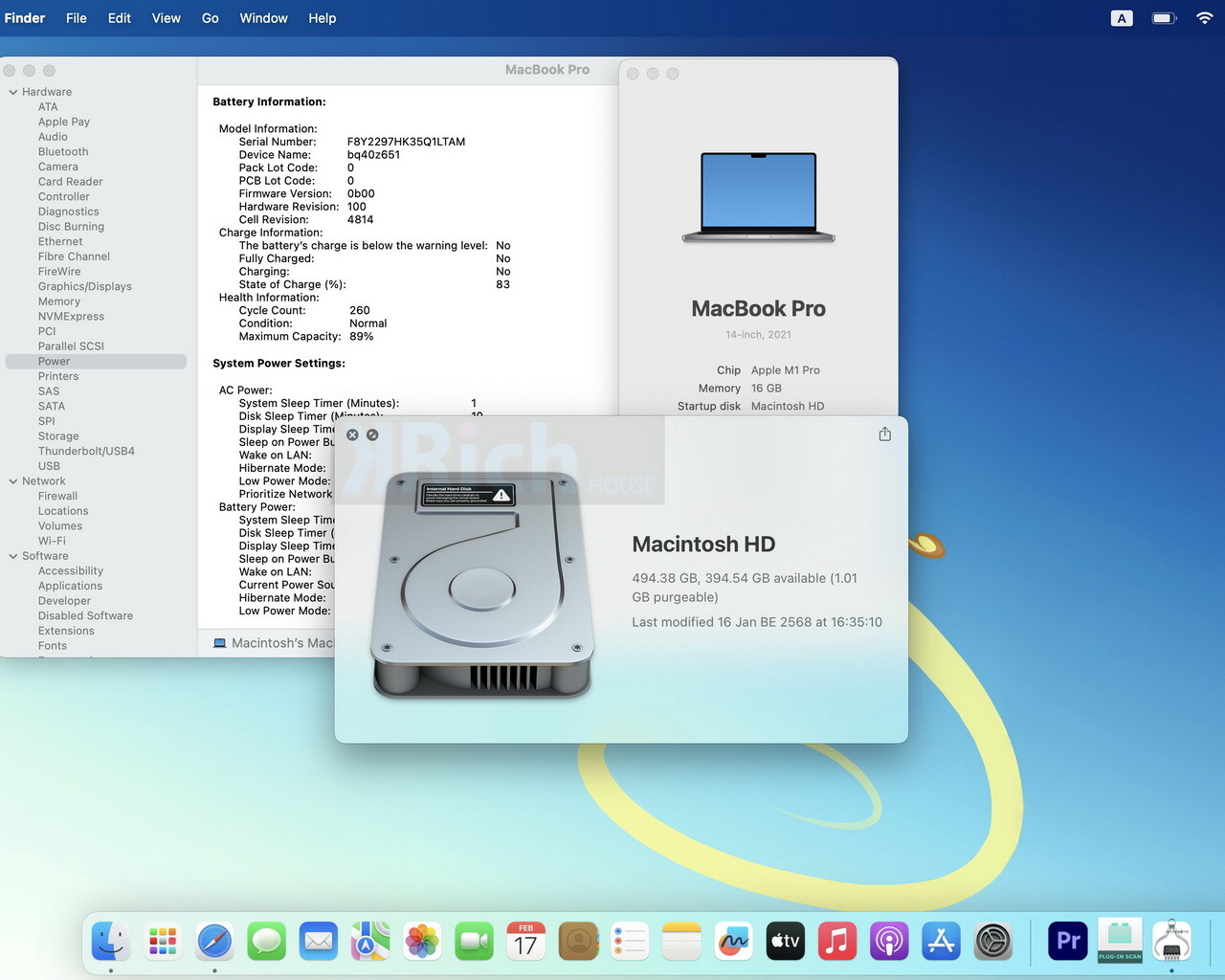This screenshot has width=1225, height=980.
Task: Open Calendar showing Feb 17
Action: click(525, 942)
